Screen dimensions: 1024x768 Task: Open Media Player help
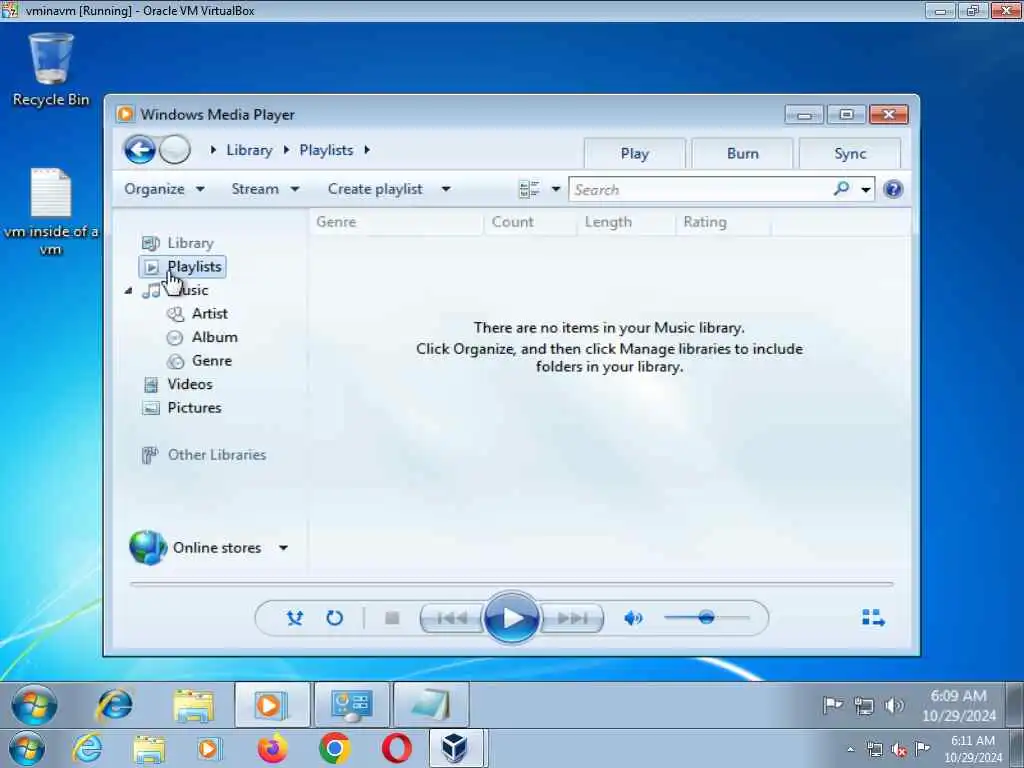click(x=893, y=189)
